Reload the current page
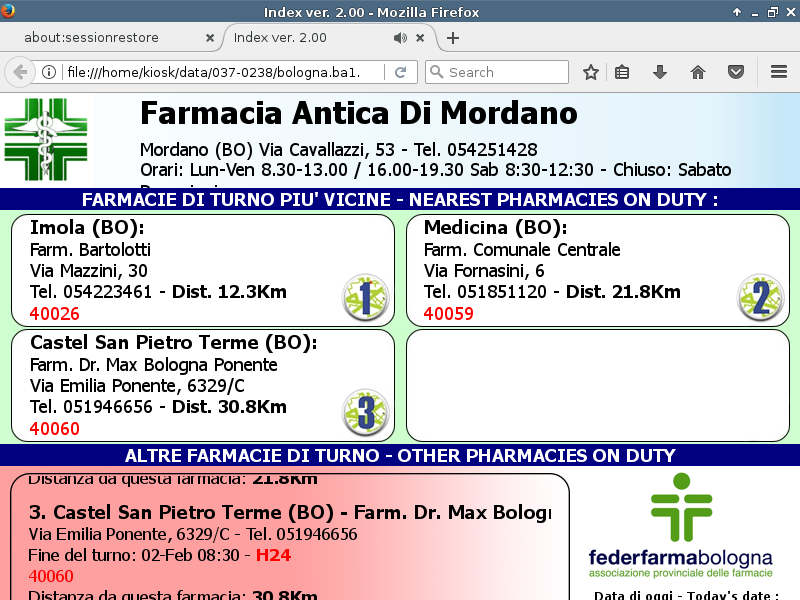 [400, 72]
